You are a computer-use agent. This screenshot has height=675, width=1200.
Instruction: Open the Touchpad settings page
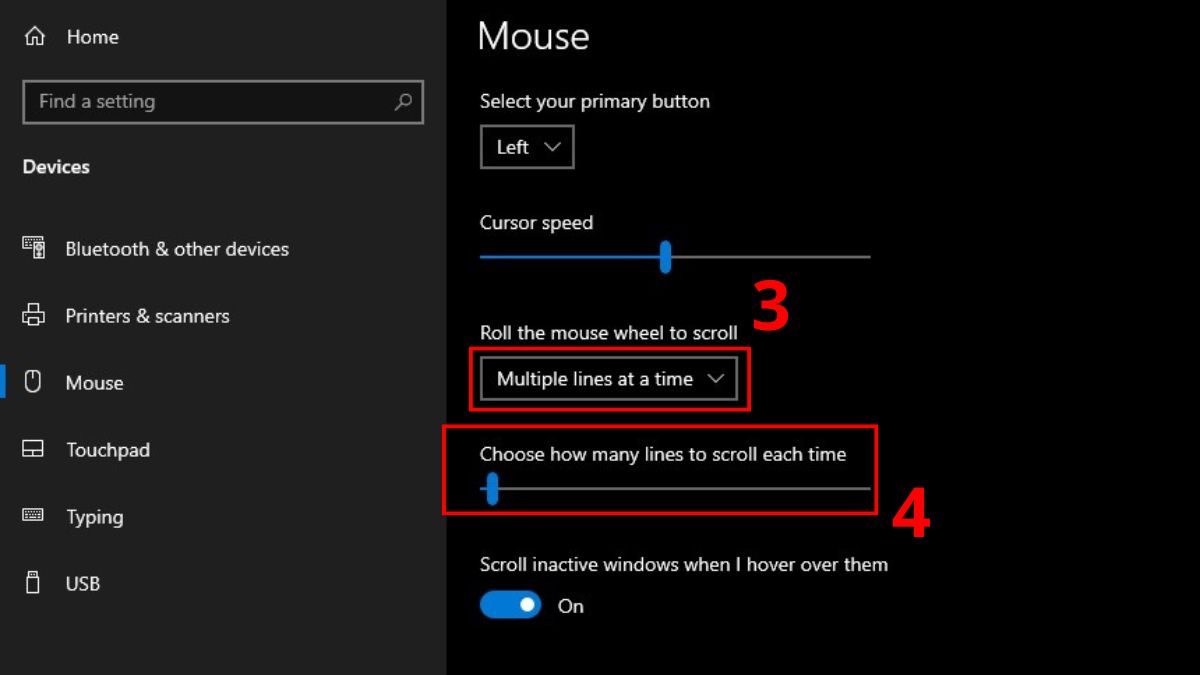point(108,450)
